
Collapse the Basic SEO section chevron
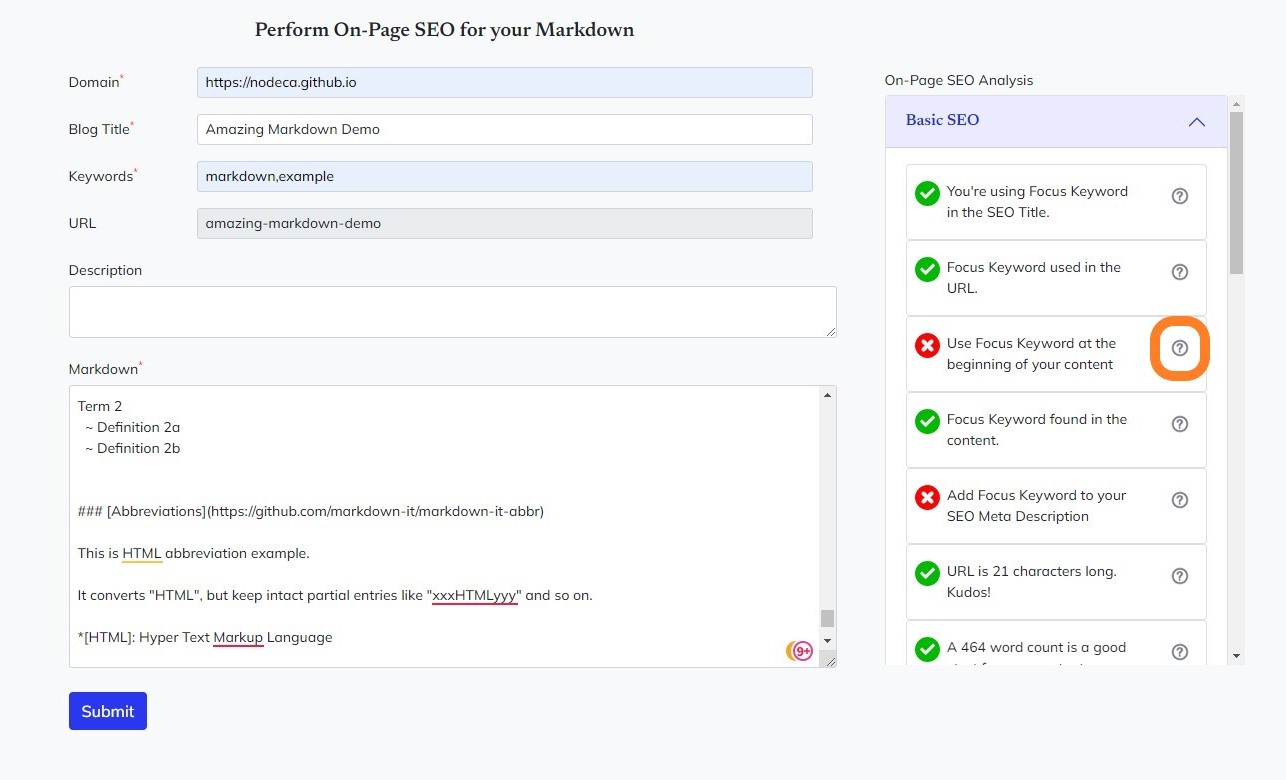[x=1196, y=122]
